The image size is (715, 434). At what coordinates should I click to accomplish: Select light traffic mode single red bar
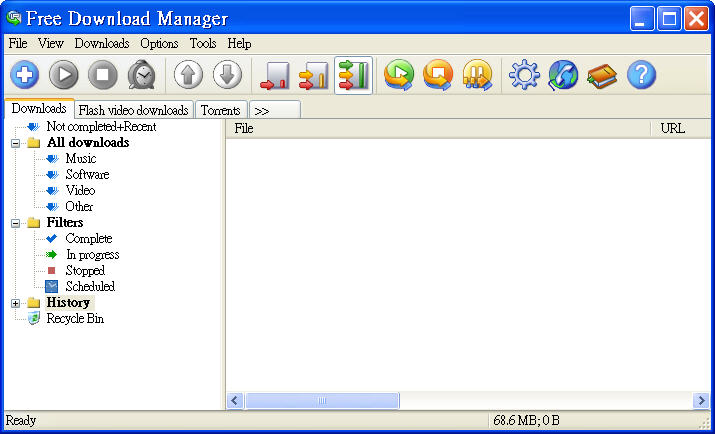(x=275, y=76)
